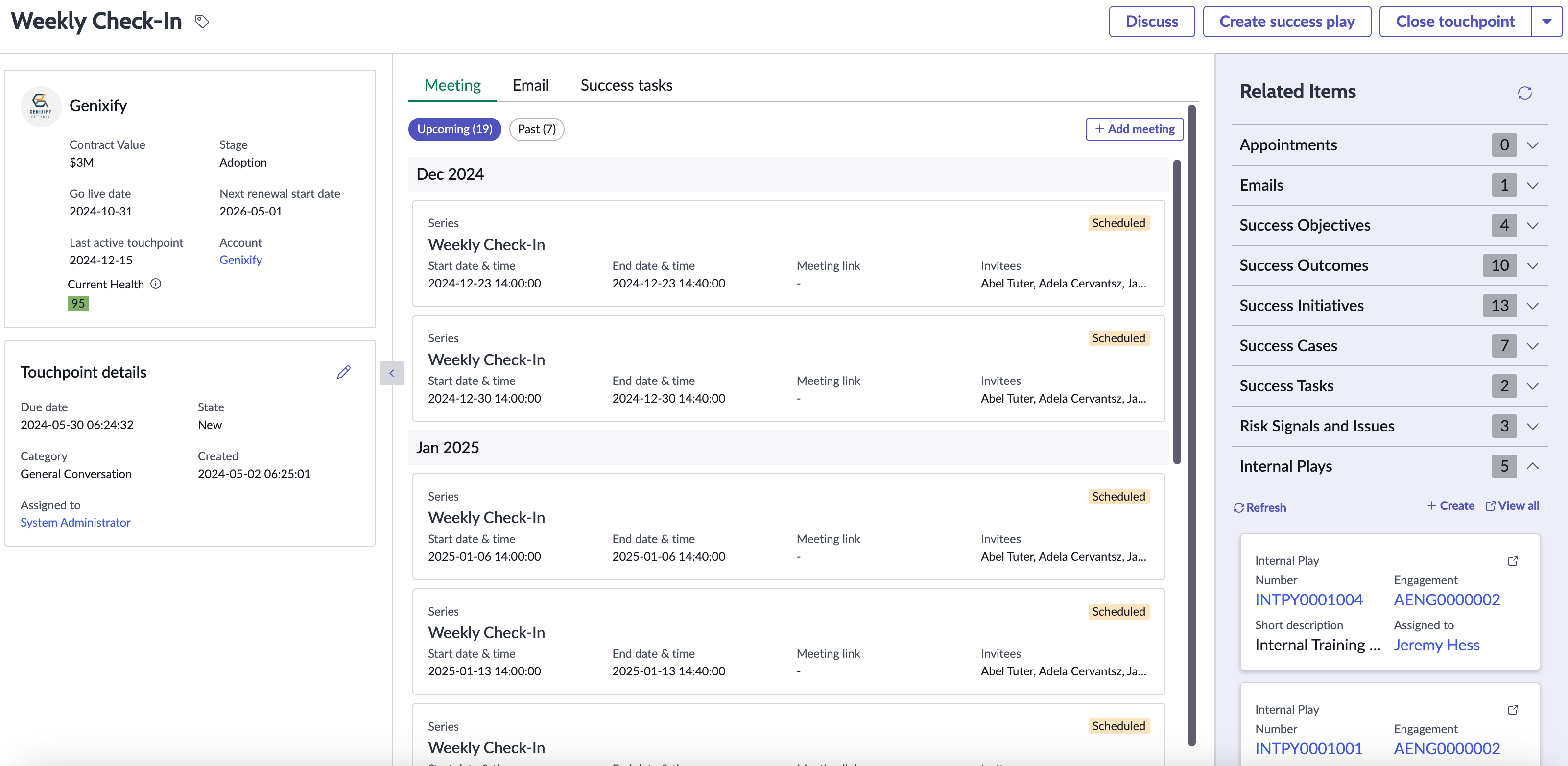Click the Genixify company logo
Viewport: 1568px width, 766px height.
(41, 106)
